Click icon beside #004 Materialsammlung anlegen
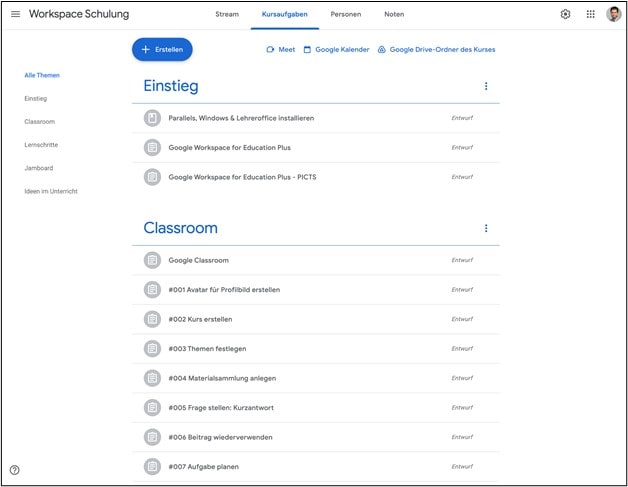The image size is (628, 487). click(152, 378)
